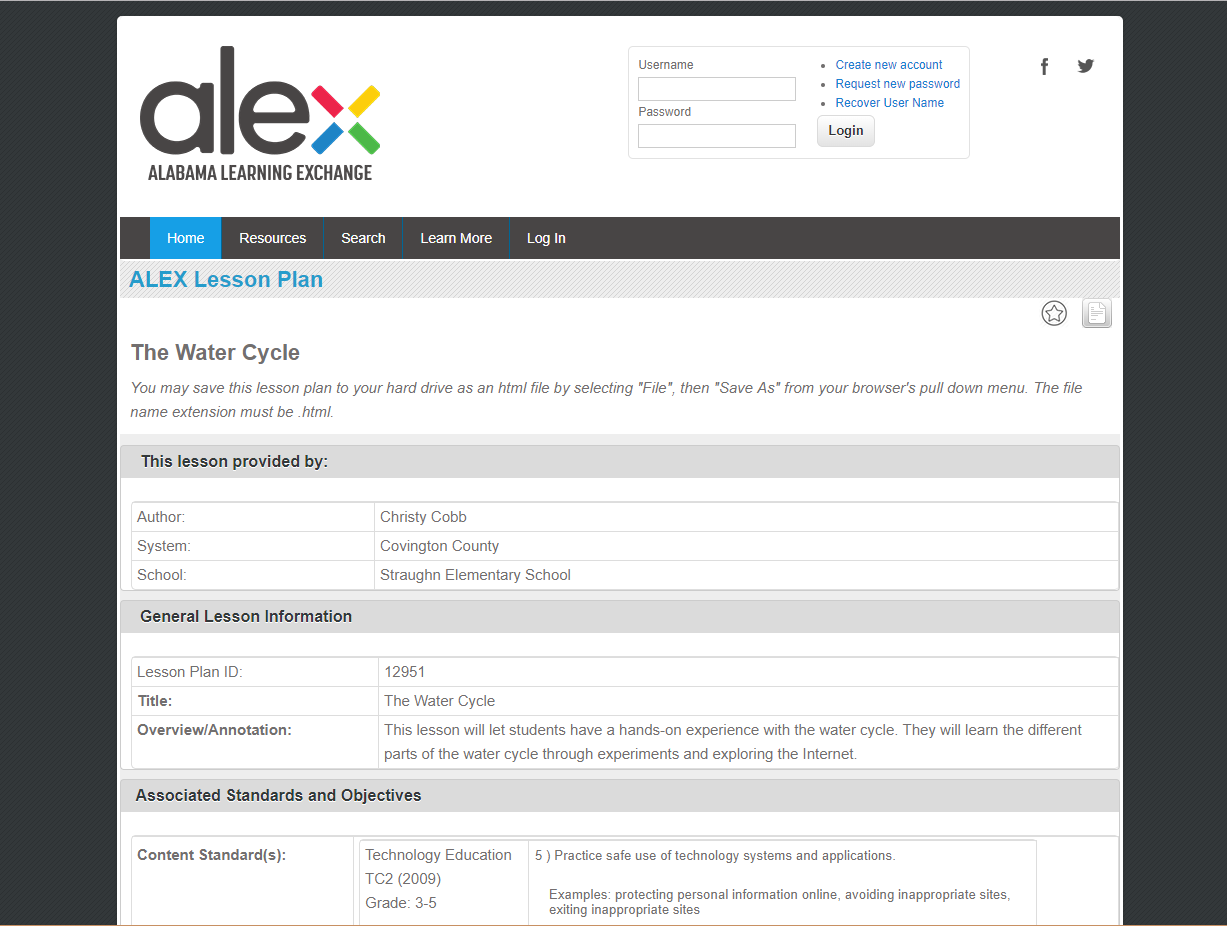Screen dimensions: 1227x926
Task: Open the ALEX Twitter page icon
Action: click(x=1085, y=67)
